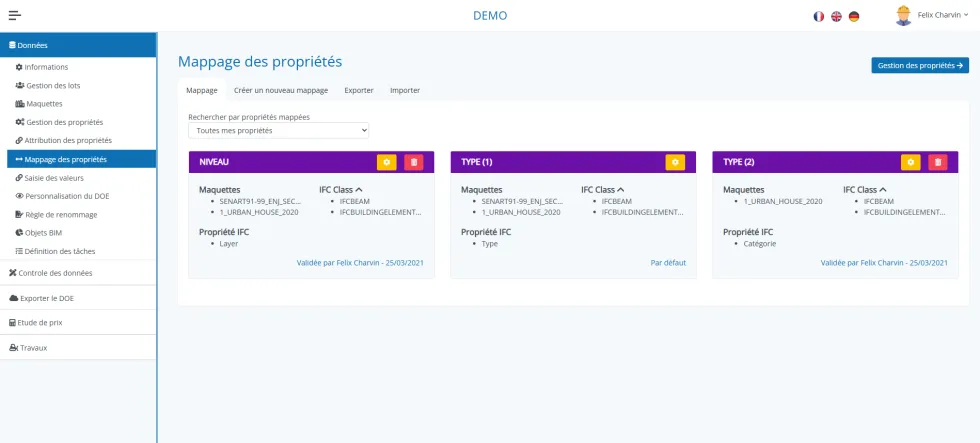The height and width of the screenshot is (443, 980).
Task: Expand the Travaux section
Action: [78, 347]
